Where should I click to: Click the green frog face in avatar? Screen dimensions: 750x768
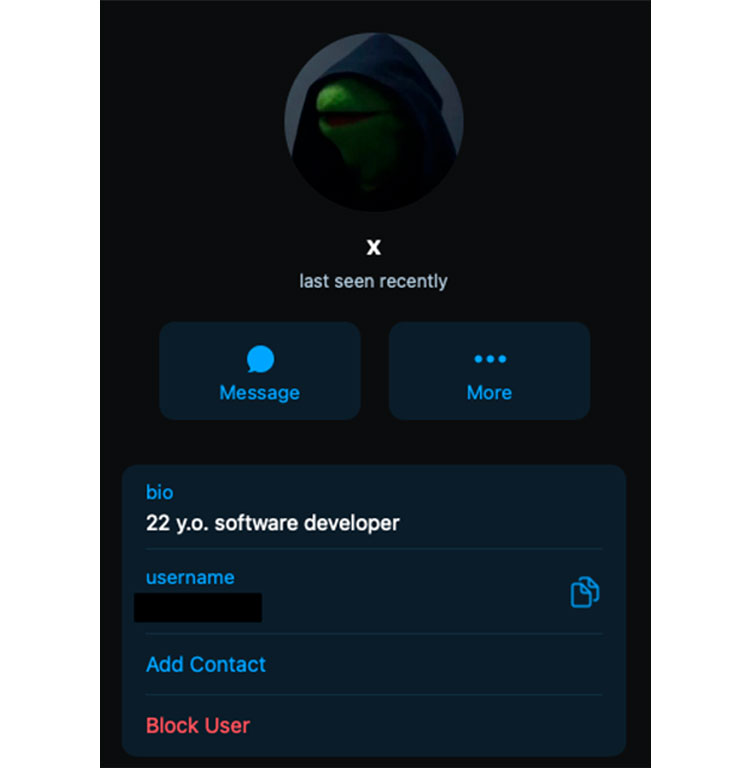358,122
